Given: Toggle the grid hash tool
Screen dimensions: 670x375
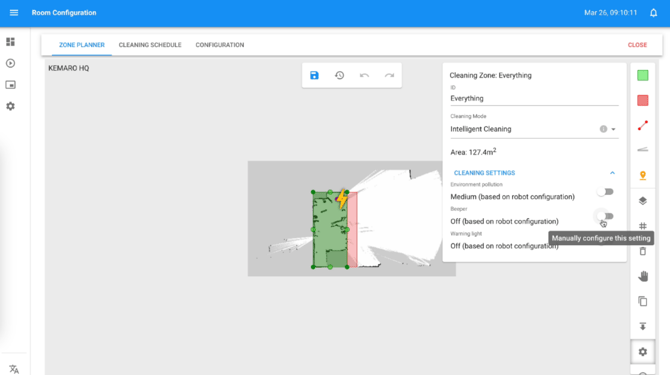Looking at the screenshot, I should tap(643, 226).
